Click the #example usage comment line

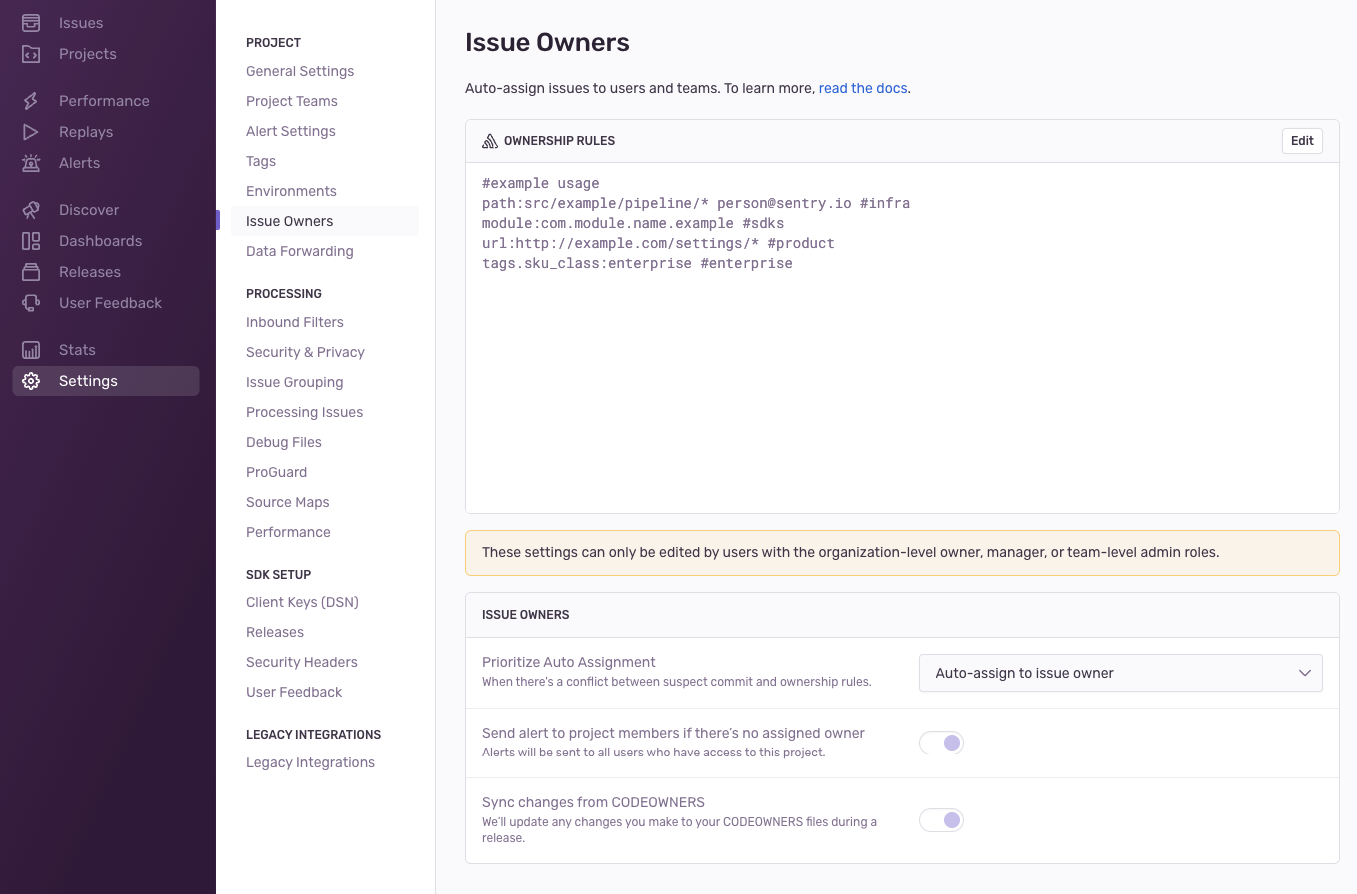[541, 183]
